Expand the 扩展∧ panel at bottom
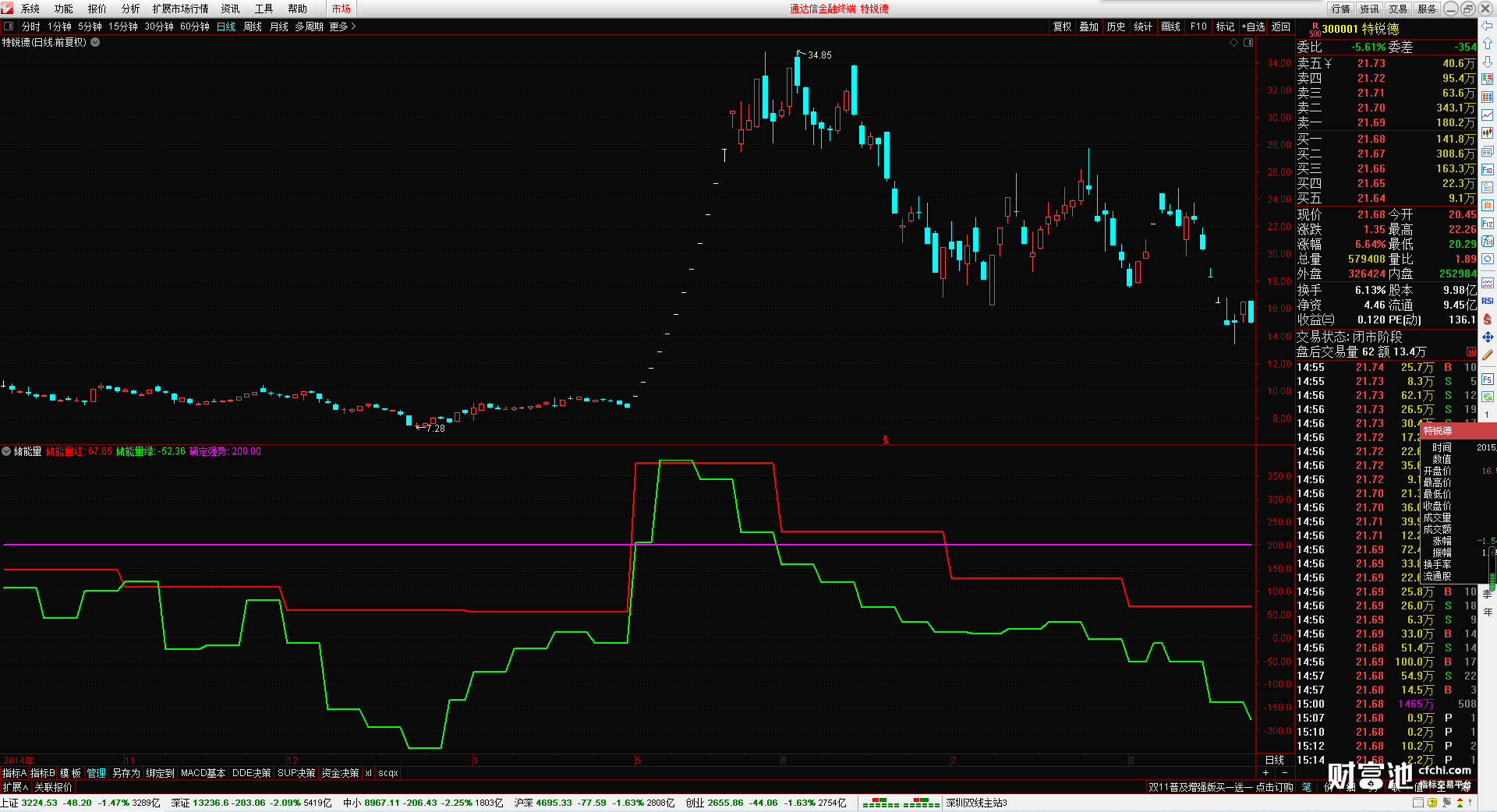The height and width of the screenshot is (812, 1497). point(15,787)
